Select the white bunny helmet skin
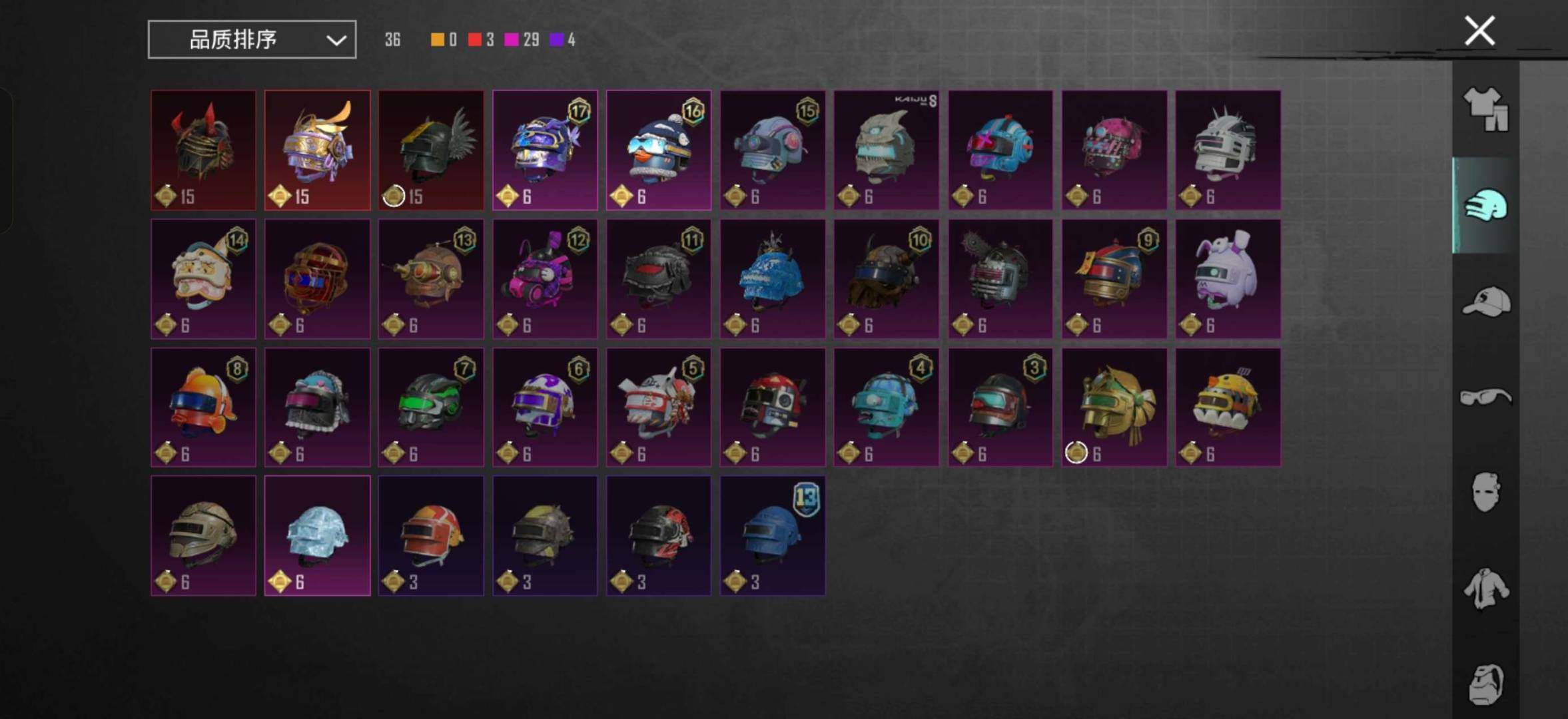 click(1228, 279)
